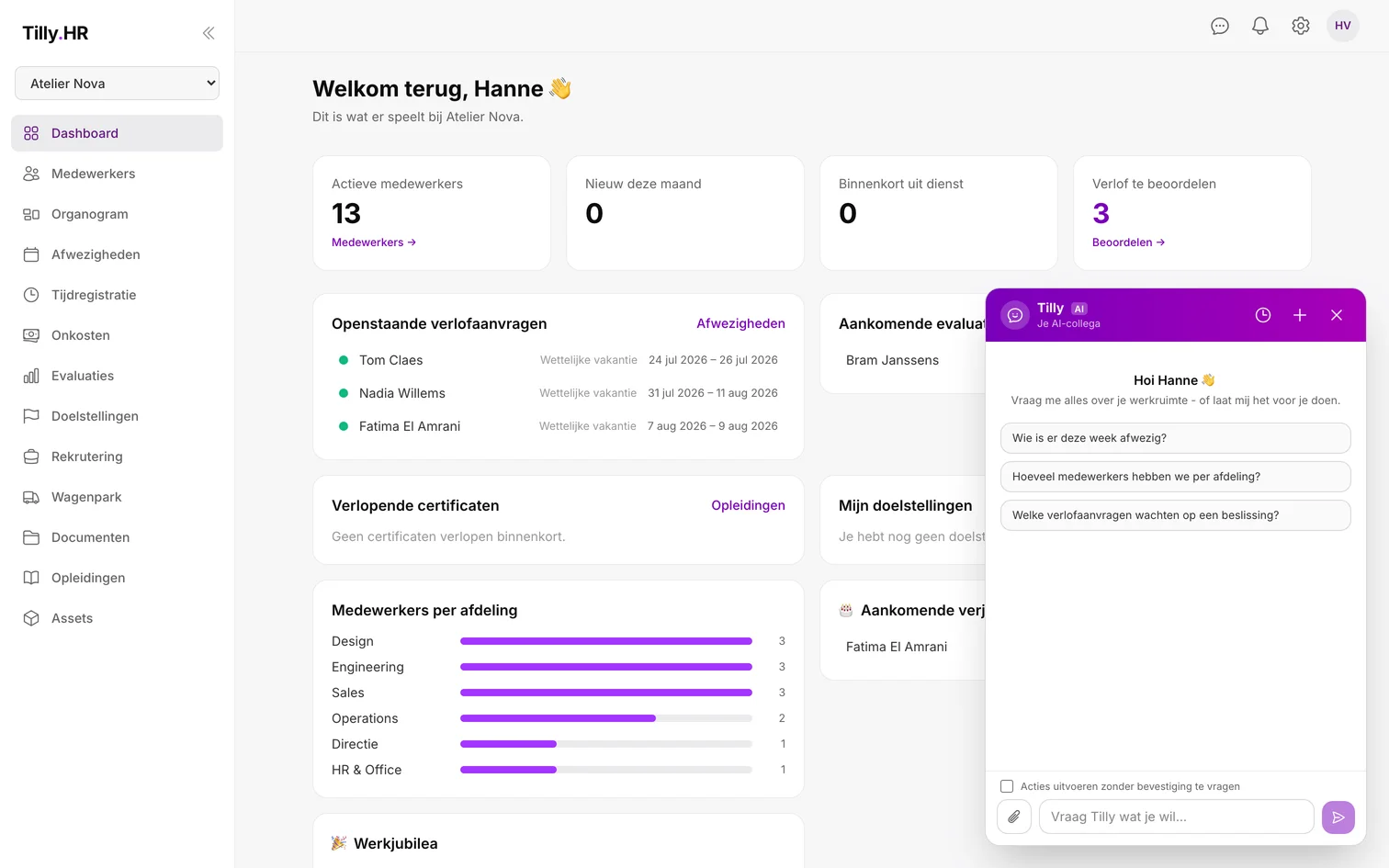Click the Medewerkers people icon

click(x=31, y=174)
